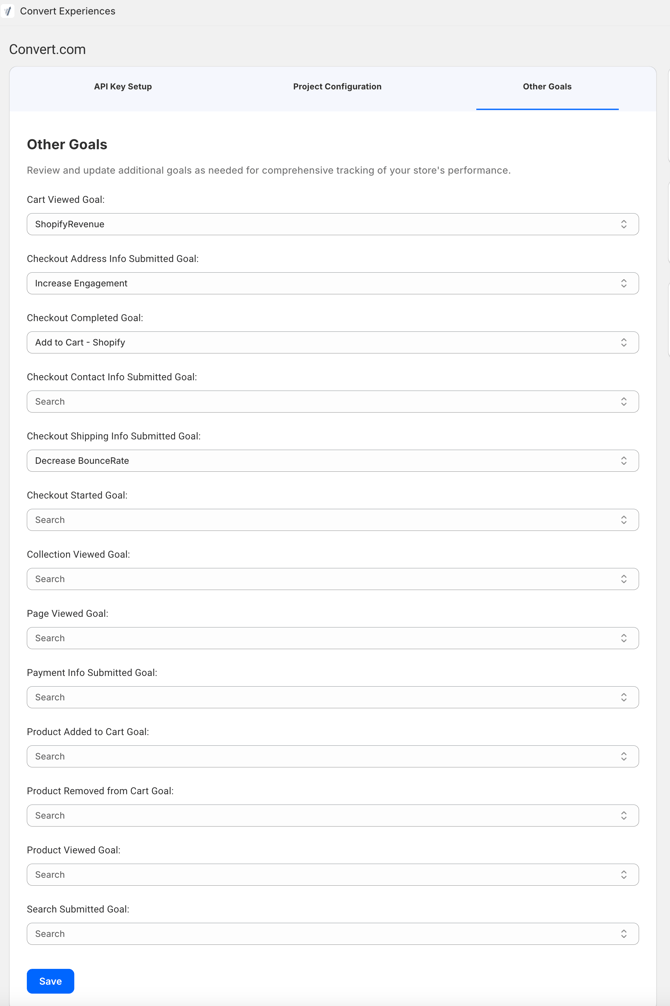Open Product Removed from Cart Goal selector
Image resolution: width=670 pixels, height=1006 pixels.
click(x=332, y=815)
